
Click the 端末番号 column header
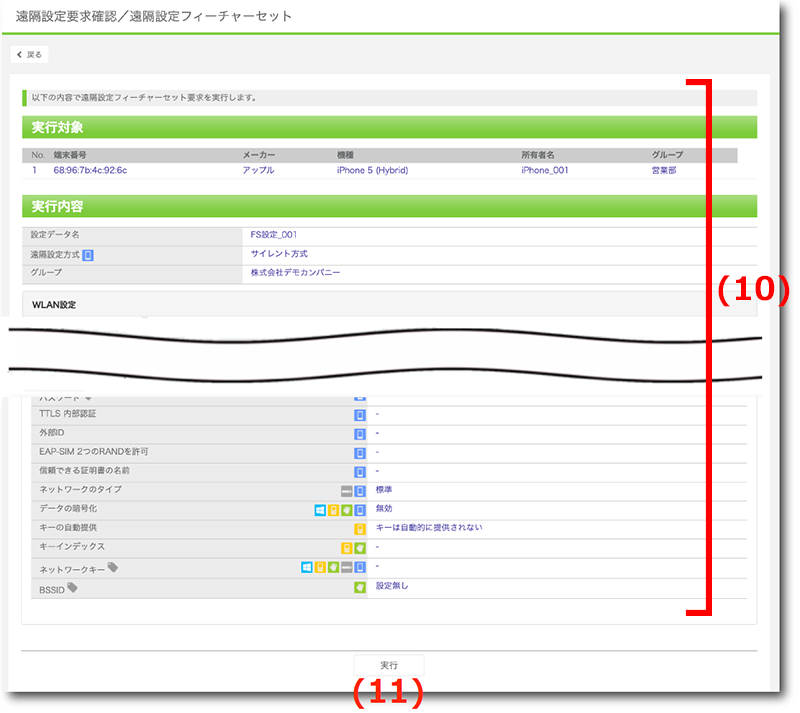tap(70, 155)
